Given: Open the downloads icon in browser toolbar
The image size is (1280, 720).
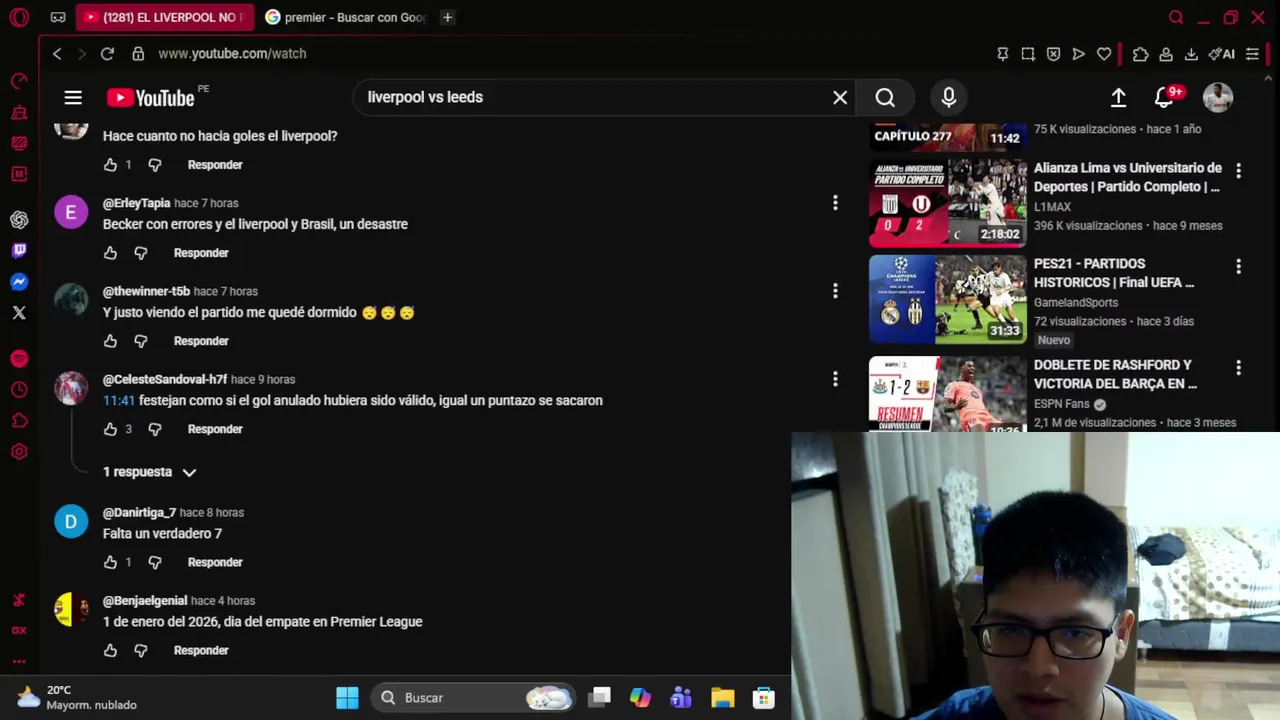Looking at the screenshot, I should pos(1191,54).
